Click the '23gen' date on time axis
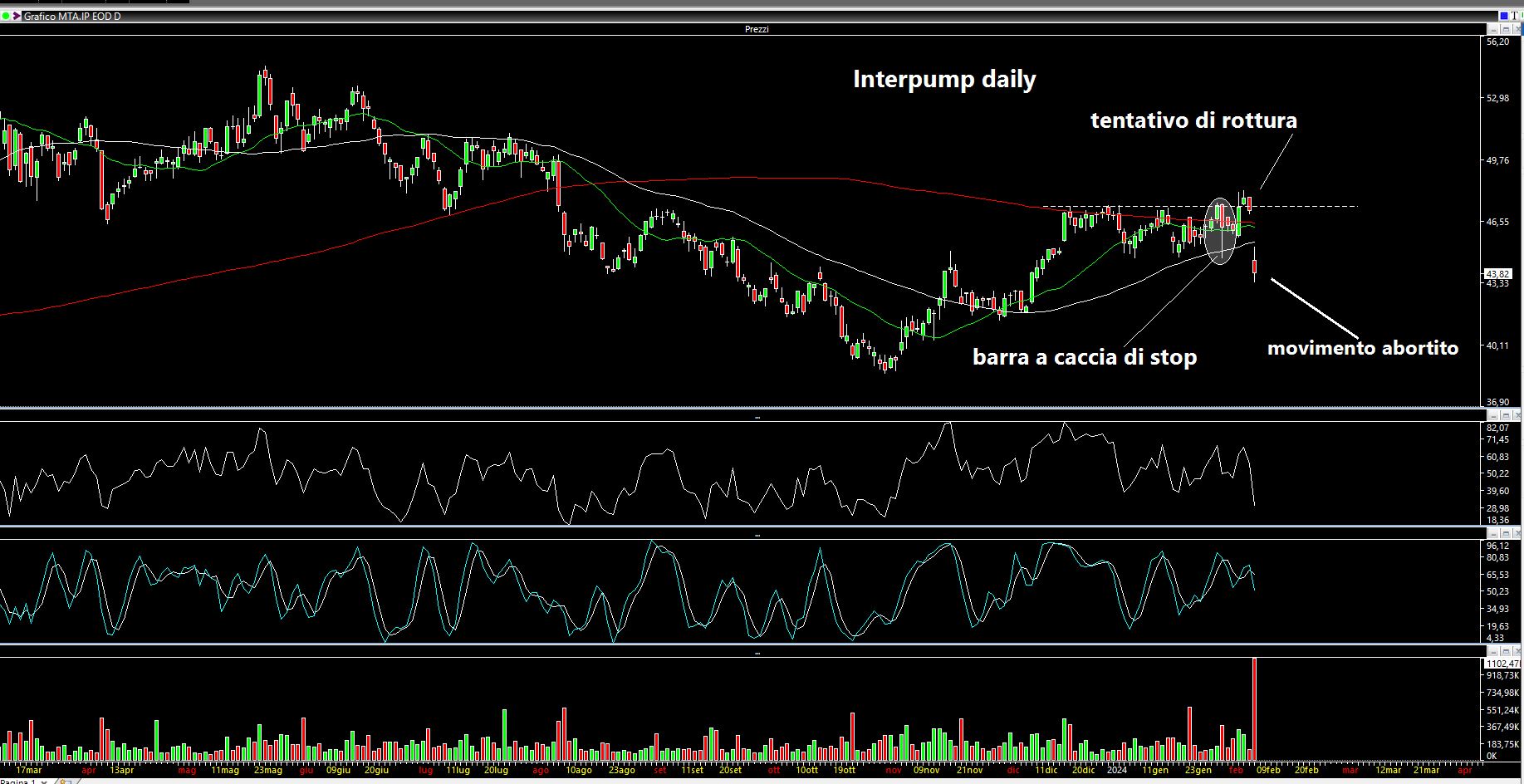Screen dimensions: 1524x784 (1198, 771)
